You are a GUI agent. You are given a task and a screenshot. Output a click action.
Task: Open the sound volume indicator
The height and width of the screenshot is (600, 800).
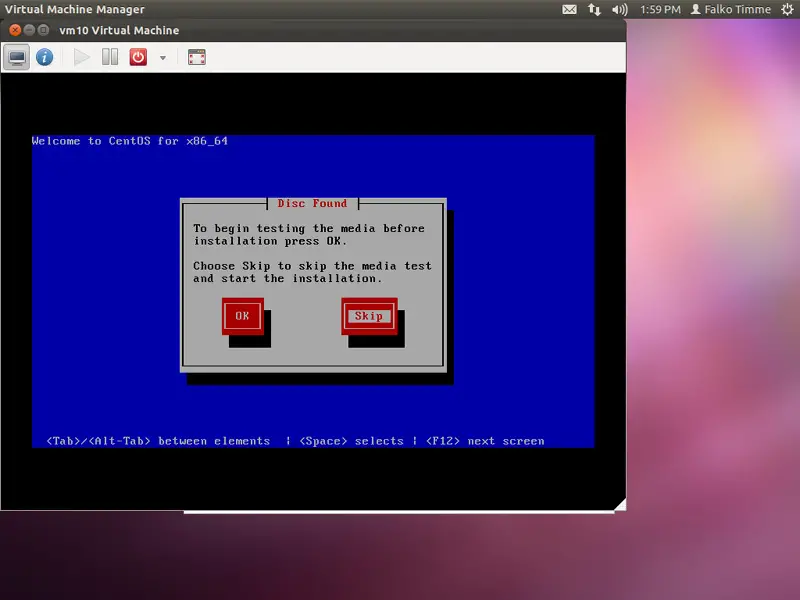click(x=620, y=9)
